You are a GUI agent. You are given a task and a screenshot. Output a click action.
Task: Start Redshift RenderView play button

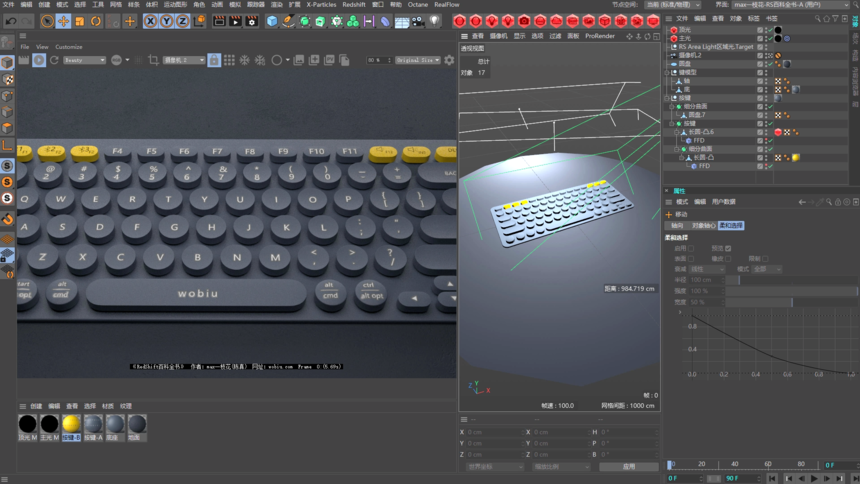click(x=39, y=60)
